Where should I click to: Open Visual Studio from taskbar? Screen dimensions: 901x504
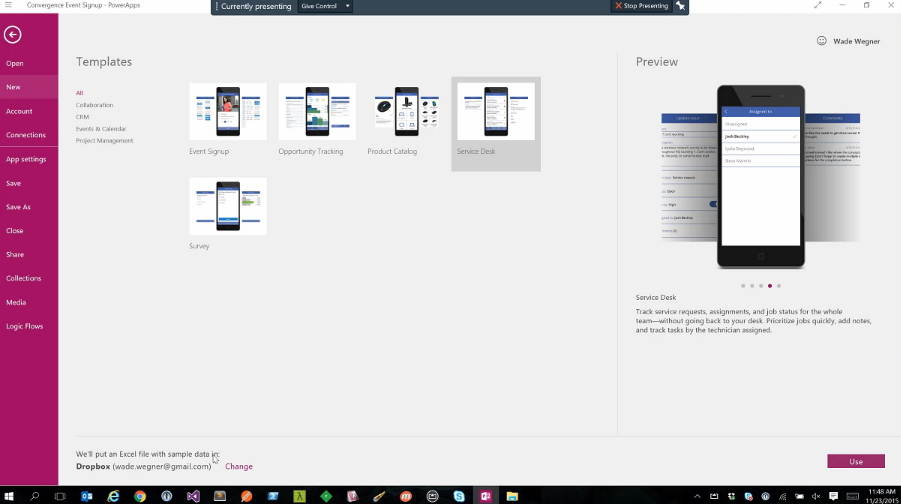193,496
